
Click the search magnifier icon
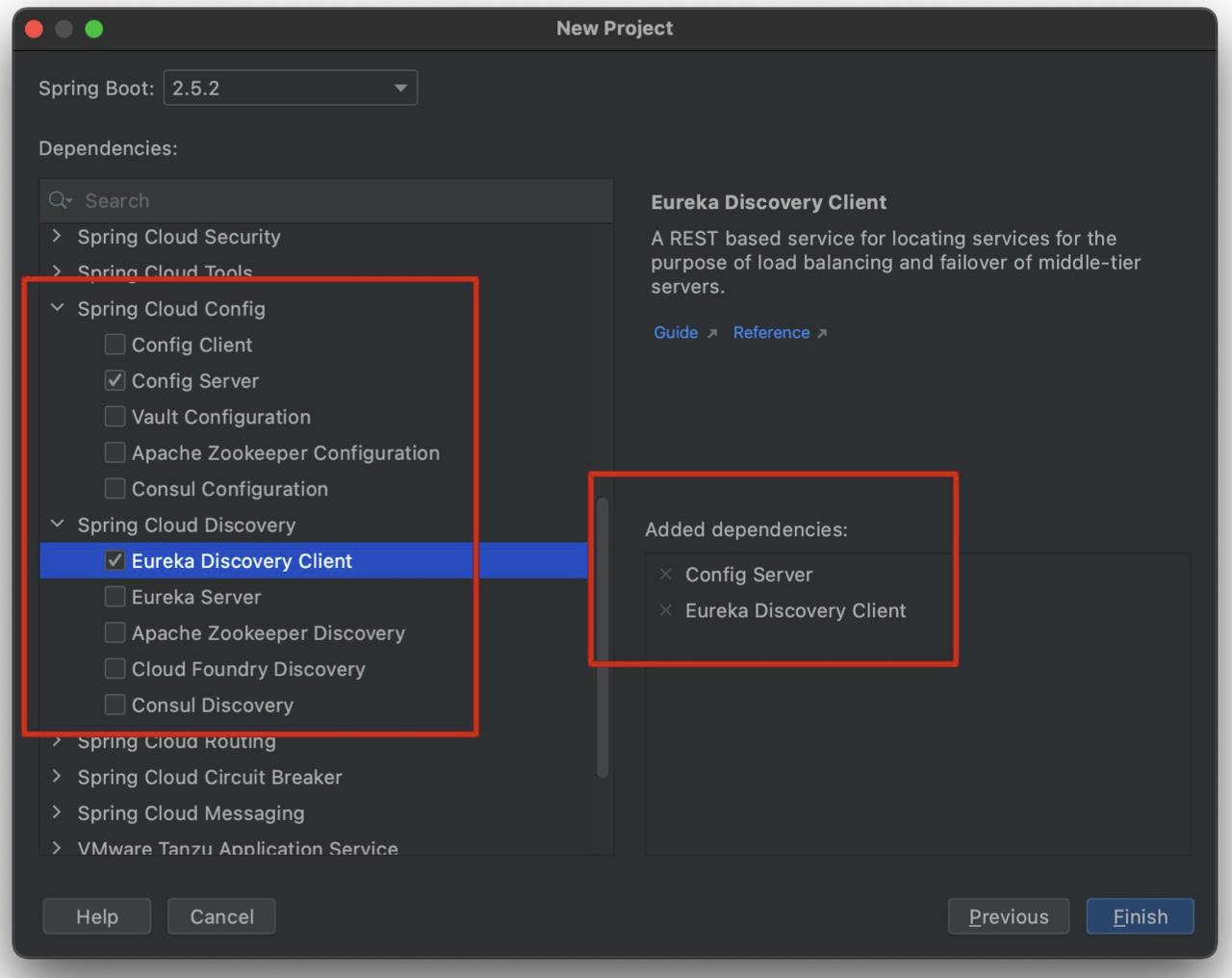(60, 200)
